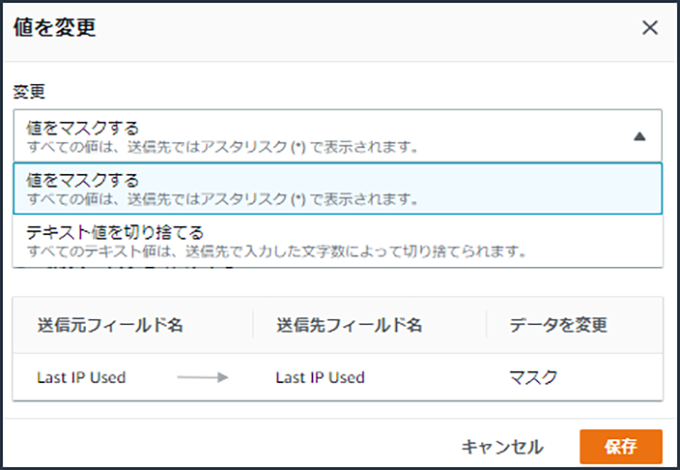680x470 pixels.
Task: Close the 値を変更 dialog with X
Action: click(650, 27)
